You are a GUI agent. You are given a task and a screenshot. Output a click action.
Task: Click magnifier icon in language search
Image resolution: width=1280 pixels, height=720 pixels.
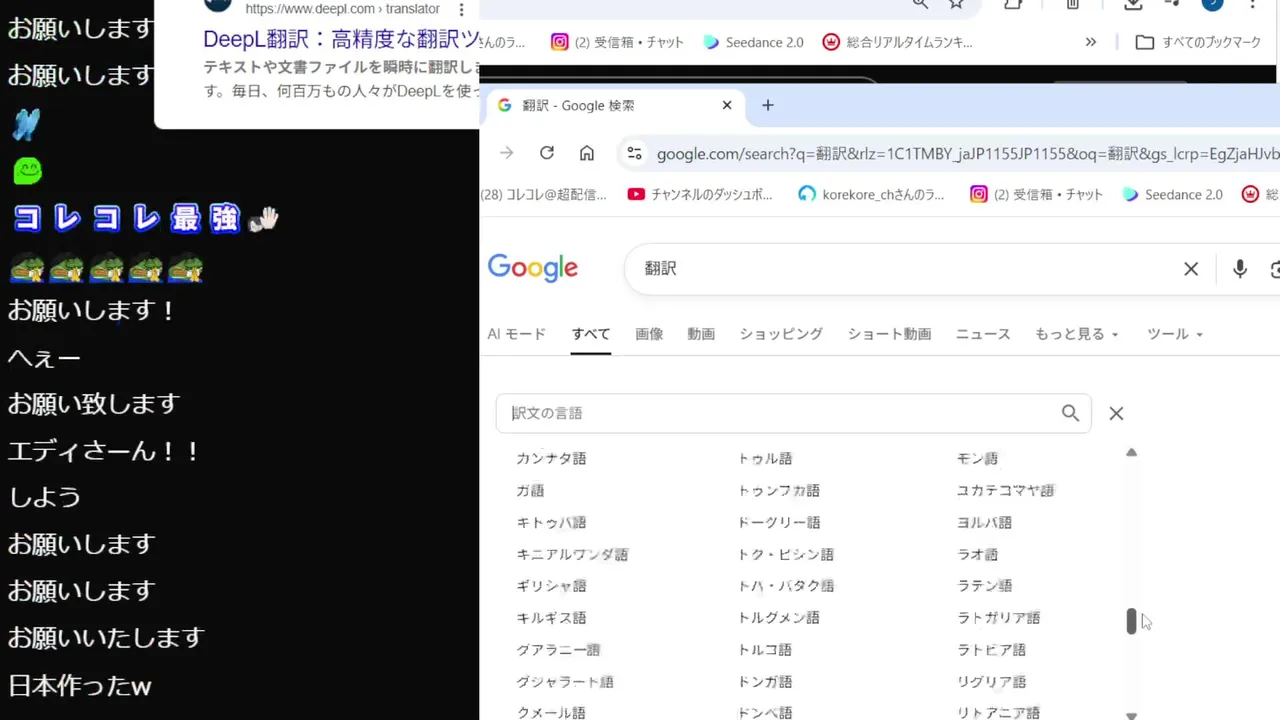[1070, 413]
